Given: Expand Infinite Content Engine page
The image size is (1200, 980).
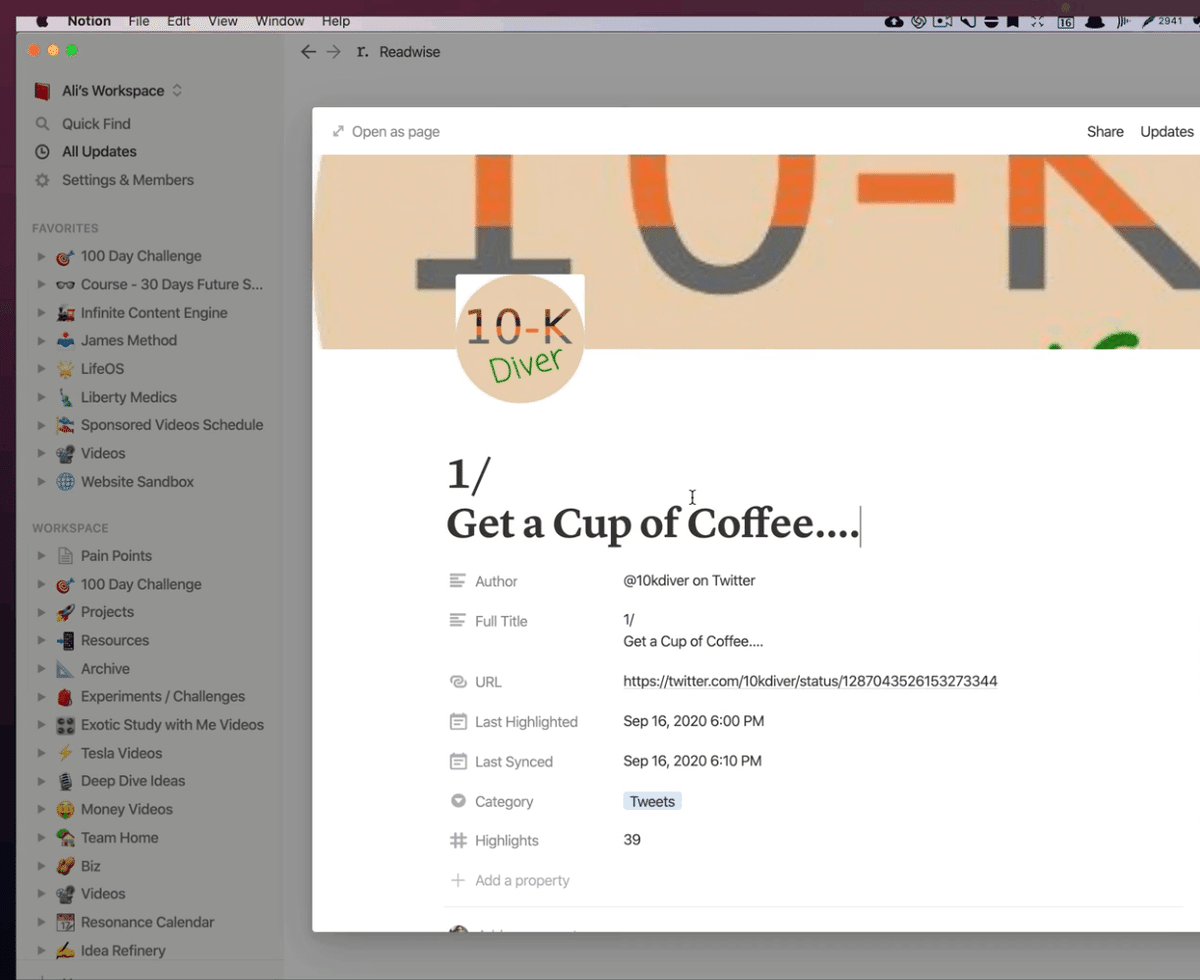Looking at the screenshot, I should pos(41,313).
